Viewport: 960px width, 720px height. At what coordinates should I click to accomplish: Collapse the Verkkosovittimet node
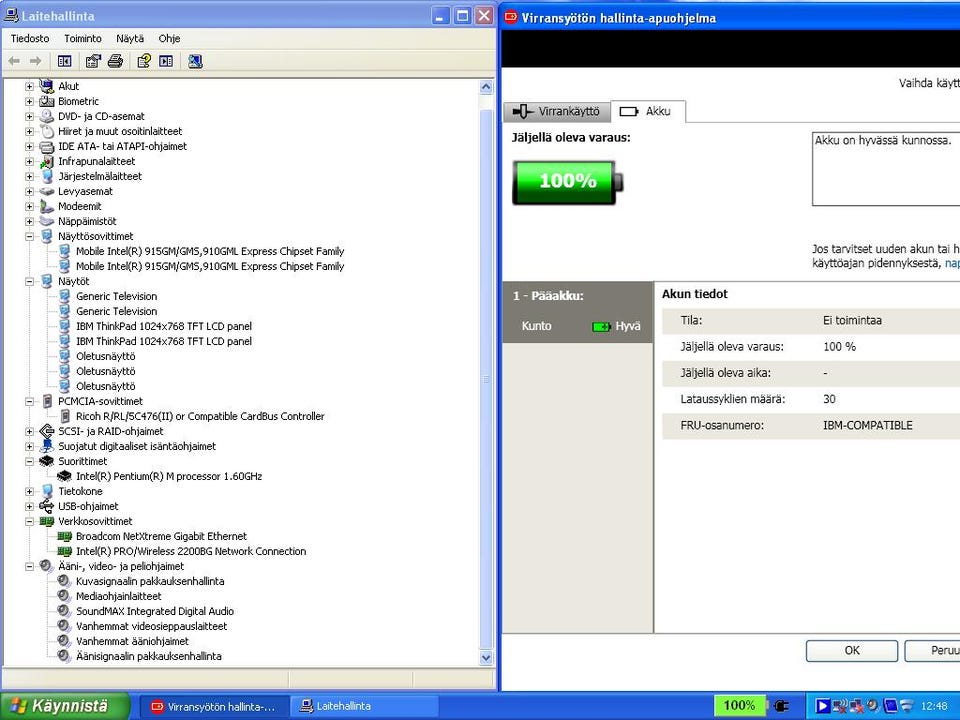point(29,522)
